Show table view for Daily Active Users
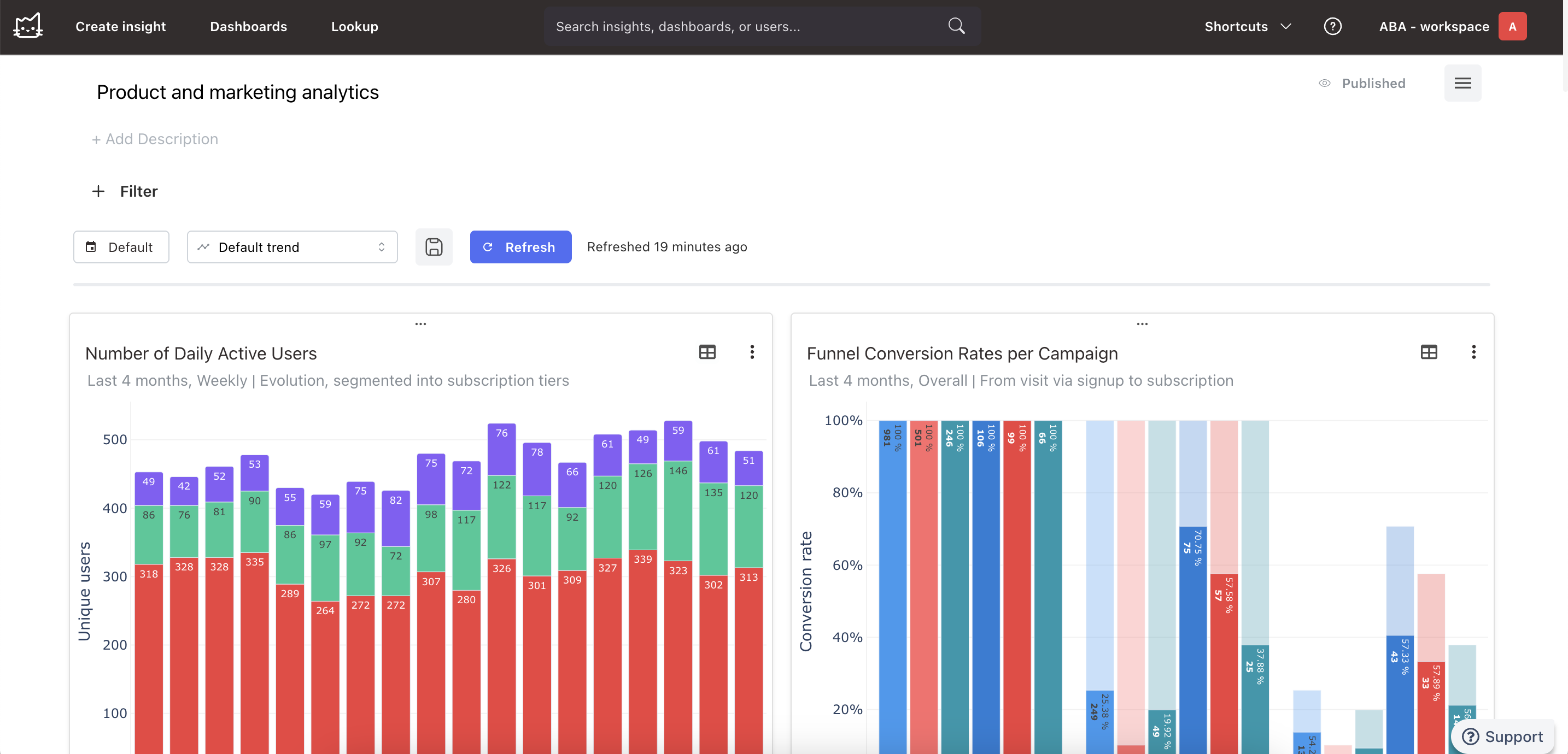This screenshot has width=1568, height=754. tap(707, 352)
